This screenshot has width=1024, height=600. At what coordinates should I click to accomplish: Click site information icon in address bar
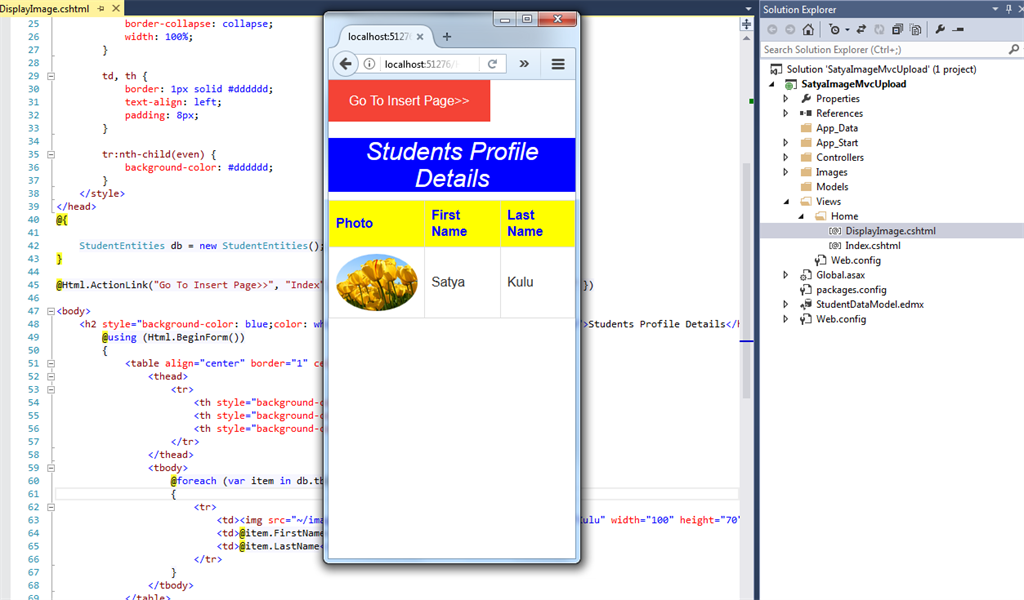coord(369,64)
